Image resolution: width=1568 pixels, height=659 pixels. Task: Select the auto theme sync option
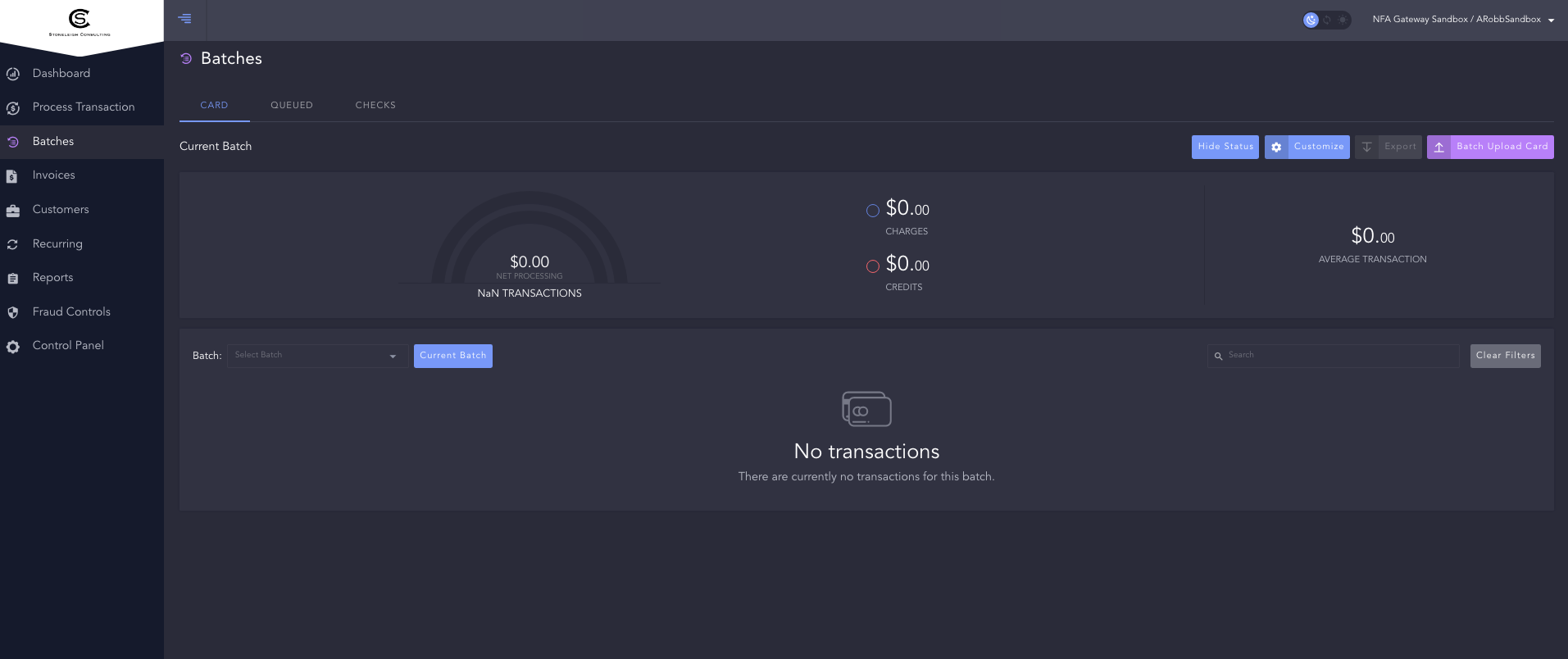[1327, 20]
